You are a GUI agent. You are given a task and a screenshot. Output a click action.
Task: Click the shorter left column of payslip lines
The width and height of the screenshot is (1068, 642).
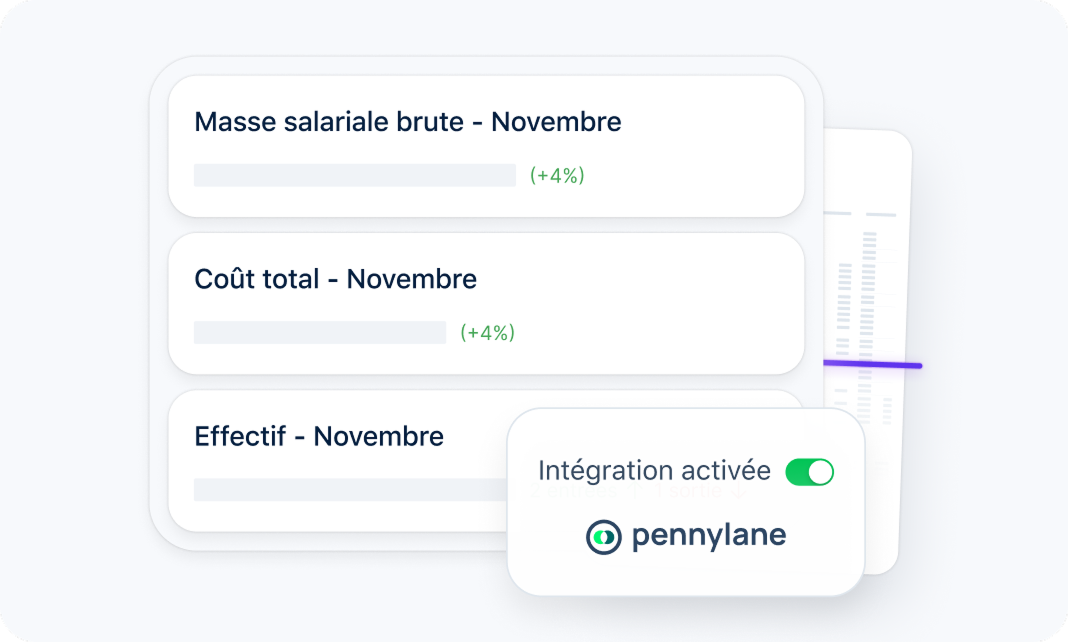point(844,310)
